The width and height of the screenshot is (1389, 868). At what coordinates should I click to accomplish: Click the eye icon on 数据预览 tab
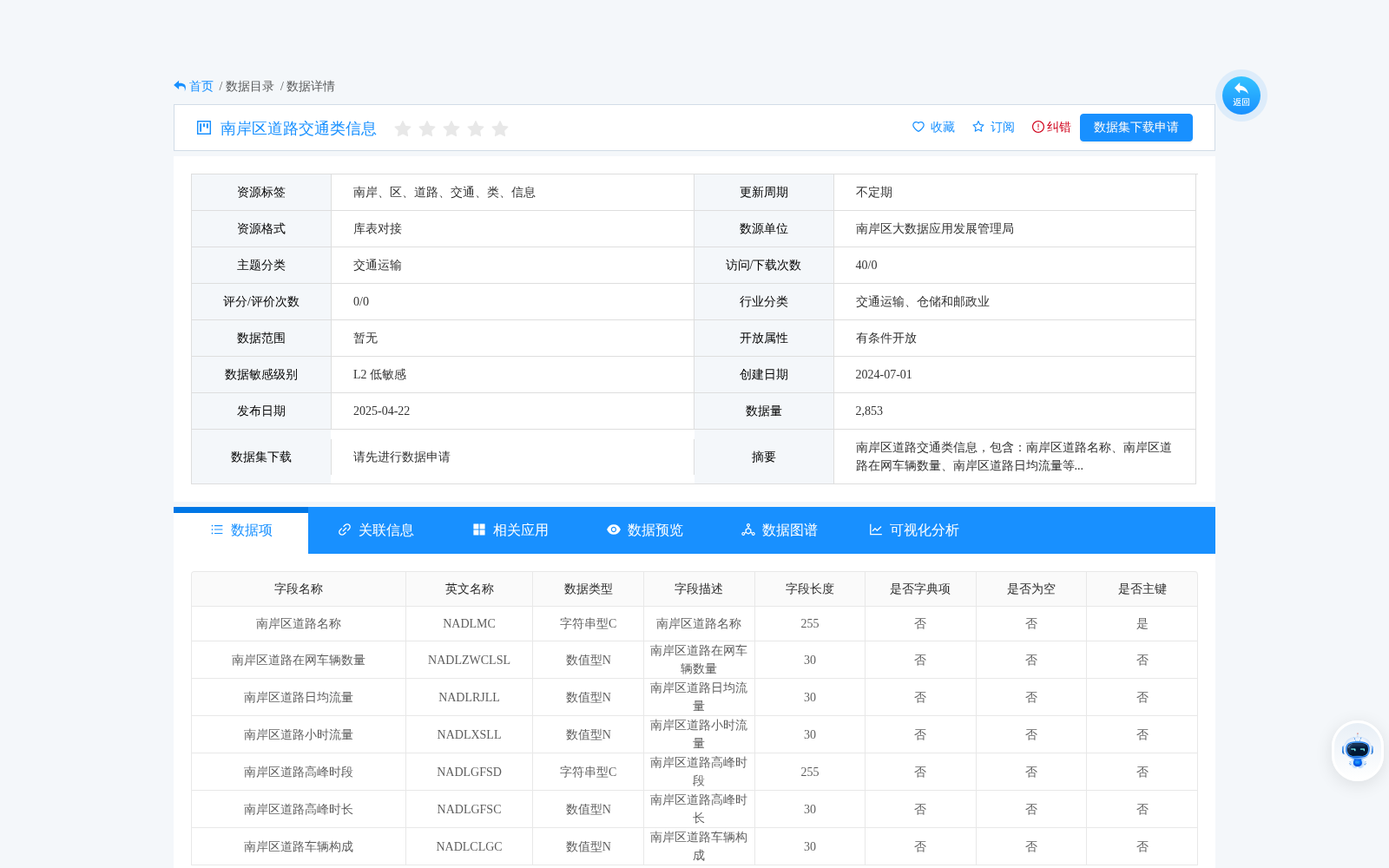point(614,529)
